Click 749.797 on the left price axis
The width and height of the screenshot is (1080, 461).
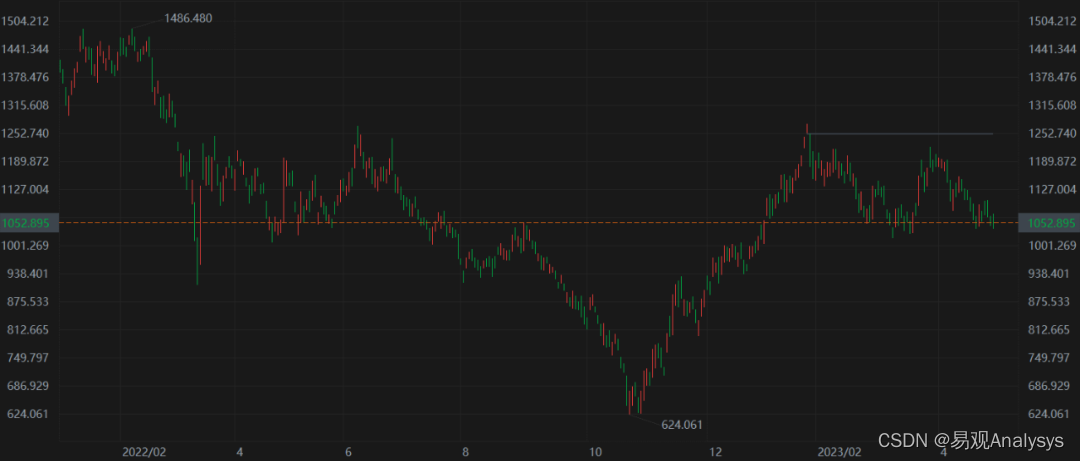point(28,358)
